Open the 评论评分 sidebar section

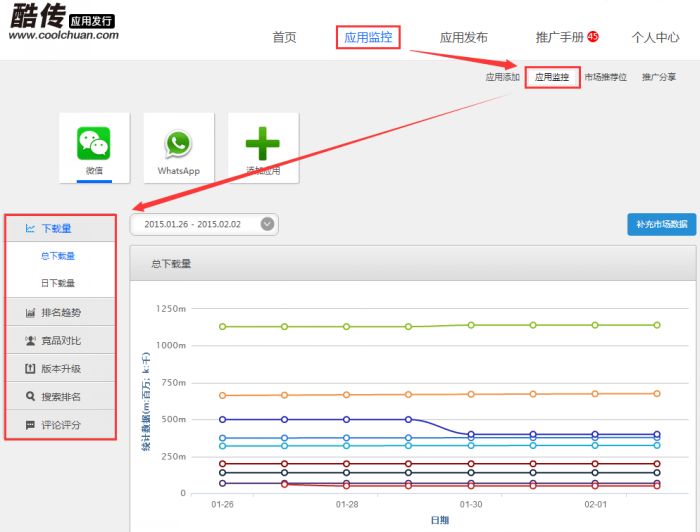(x=60, y=424)
